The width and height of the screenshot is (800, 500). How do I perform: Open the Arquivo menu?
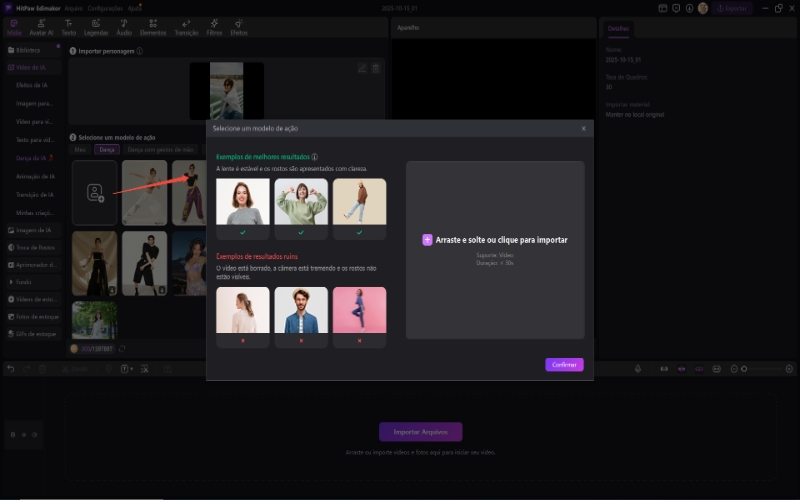[73, 8]
